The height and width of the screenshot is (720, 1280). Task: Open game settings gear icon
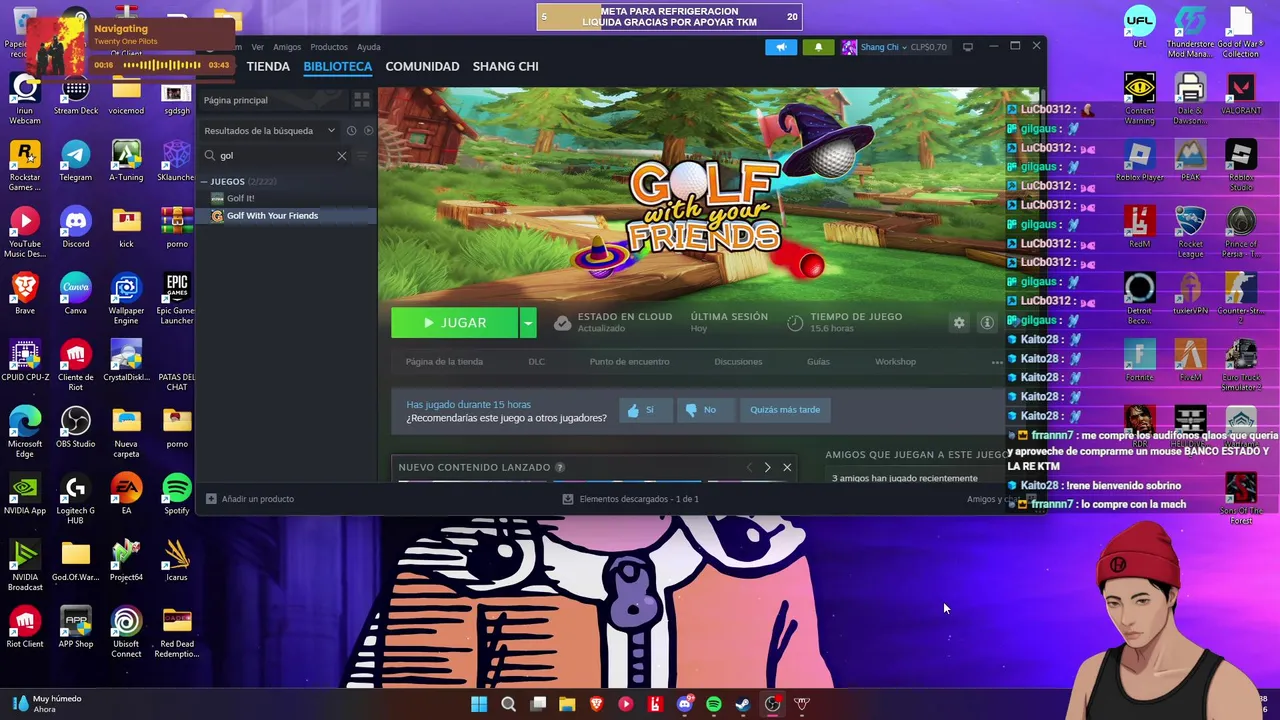pyautogui.click(x=959, y=323)
